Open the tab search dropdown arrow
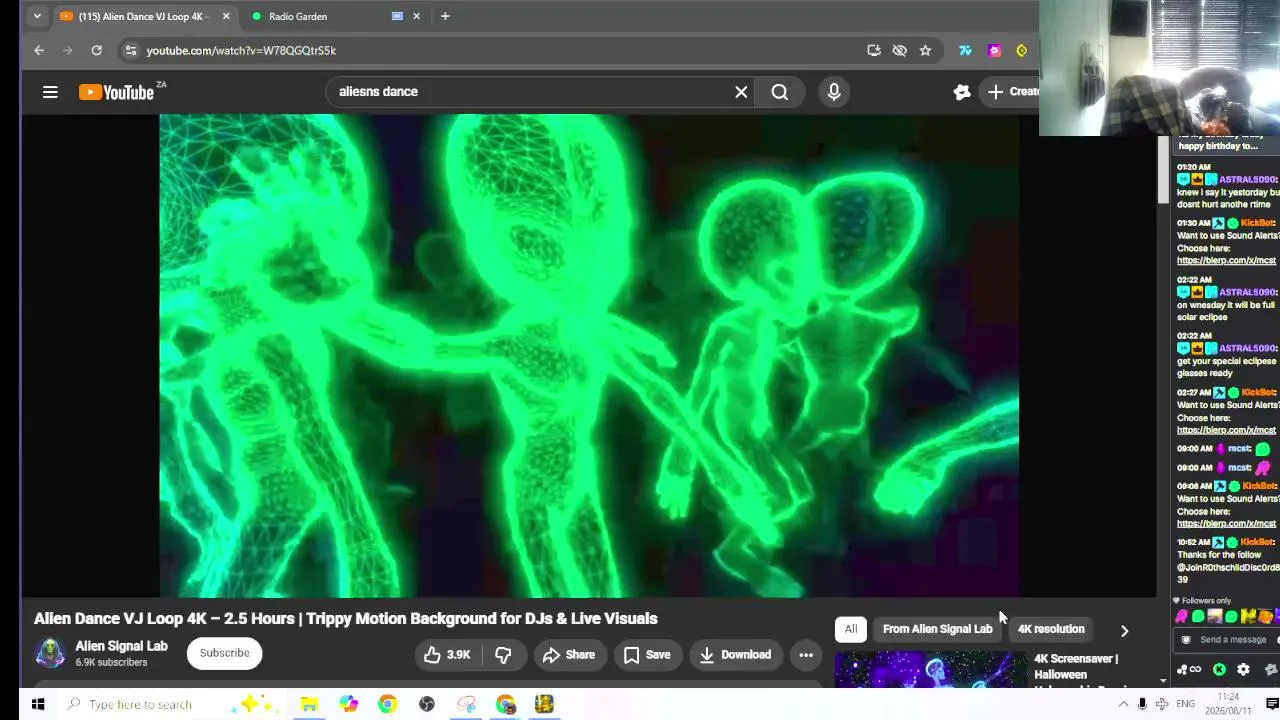 coord(37,16)
